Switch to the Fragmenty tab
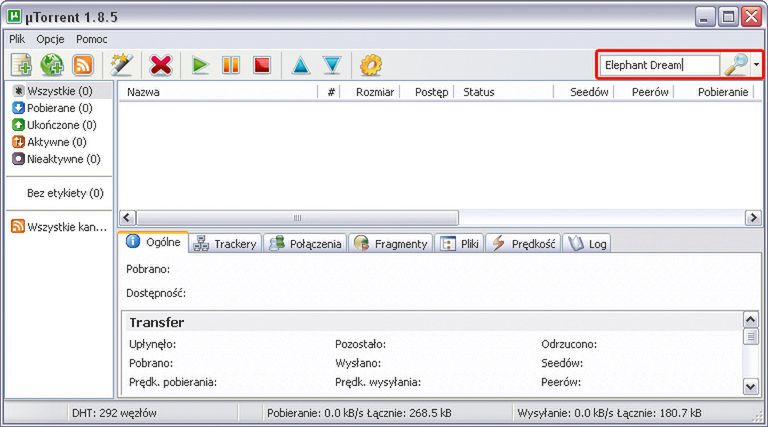Viewport: 768px width, 427px height. click(x=391, y=243)
